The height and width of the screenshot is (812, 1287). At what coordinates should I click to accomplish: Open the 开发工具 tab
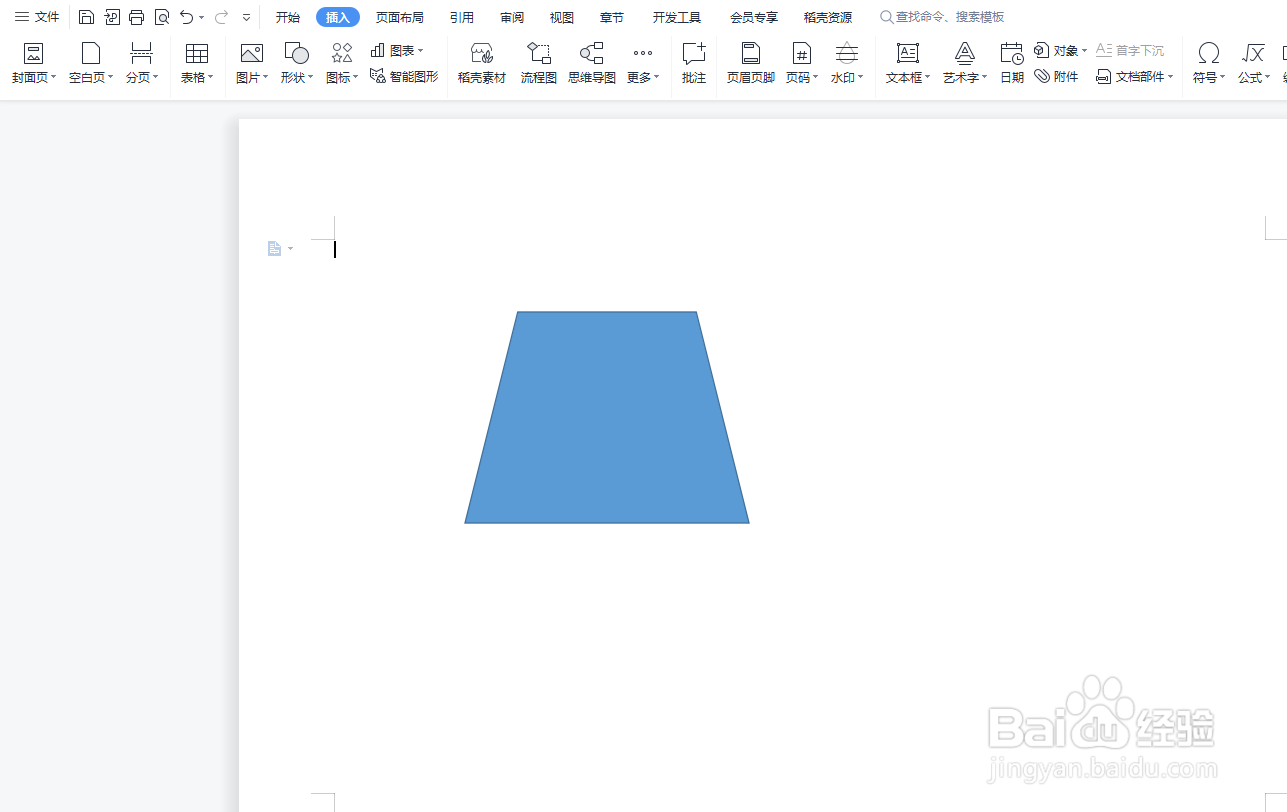[677, 17]
